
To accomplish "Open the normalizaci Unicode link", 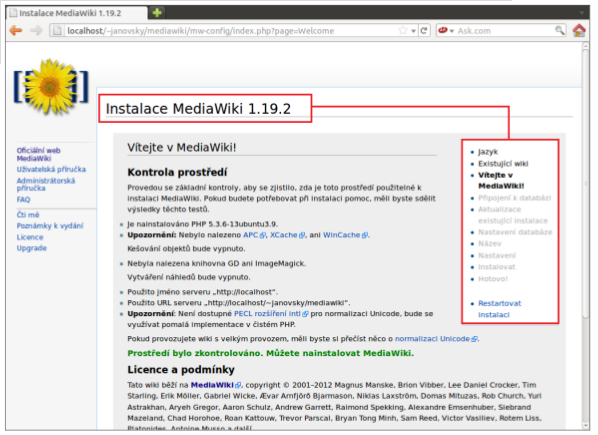I will [436, 339].
